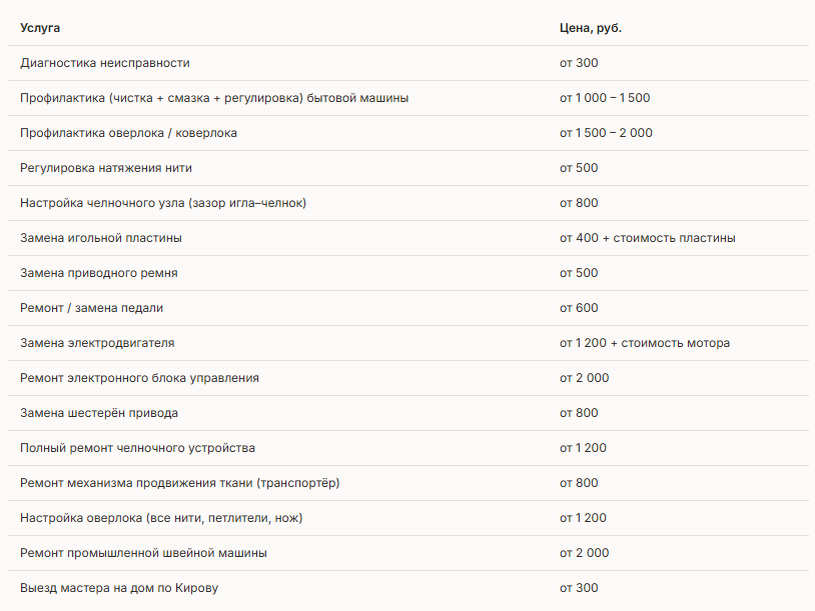
Task: Click 'Замена шестерён привода' service
Action: click(99, 413)
